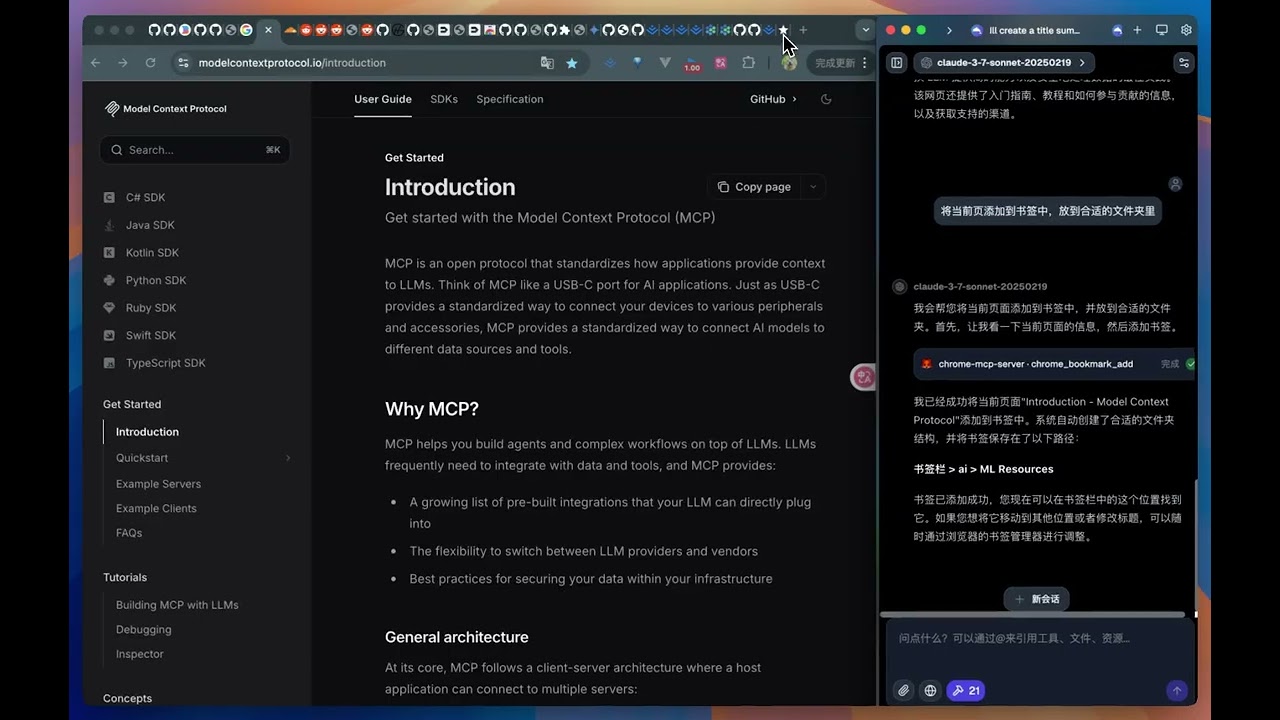Toggle the globe web search icon
This screenshot has width=1280, height=720.
point(930,690)
